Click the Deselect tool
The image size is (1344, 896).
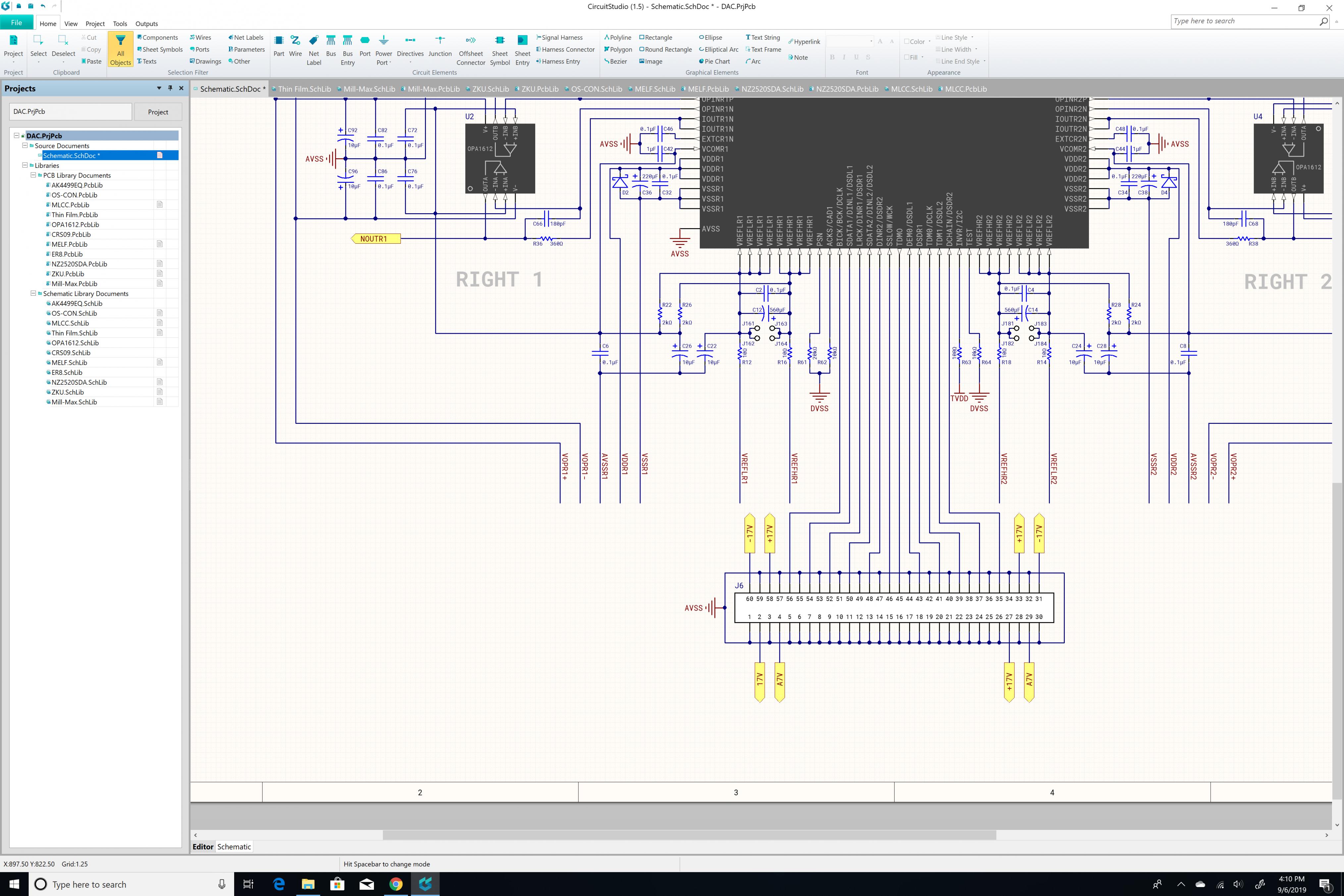tap(64, 47)
